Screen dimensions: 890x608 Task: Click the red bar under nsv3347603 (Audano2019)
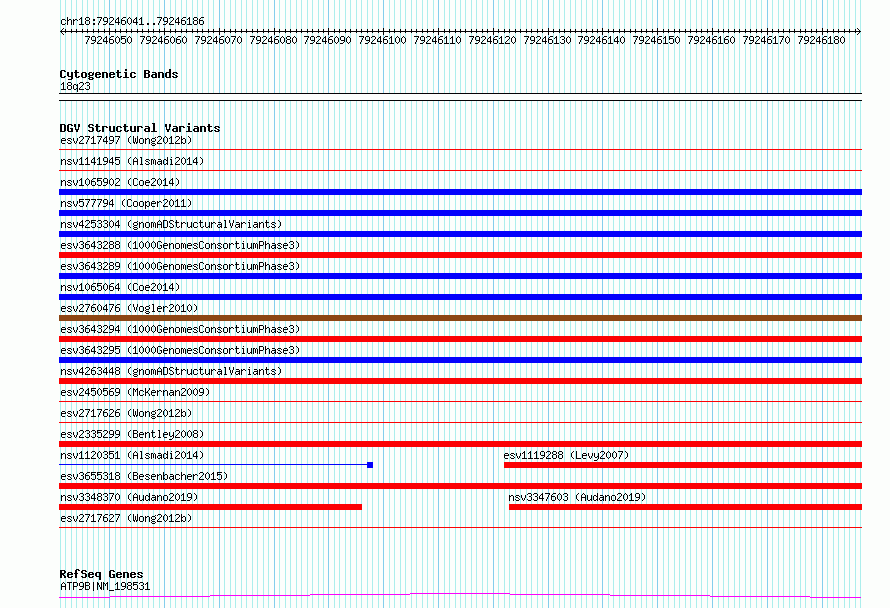686,507
